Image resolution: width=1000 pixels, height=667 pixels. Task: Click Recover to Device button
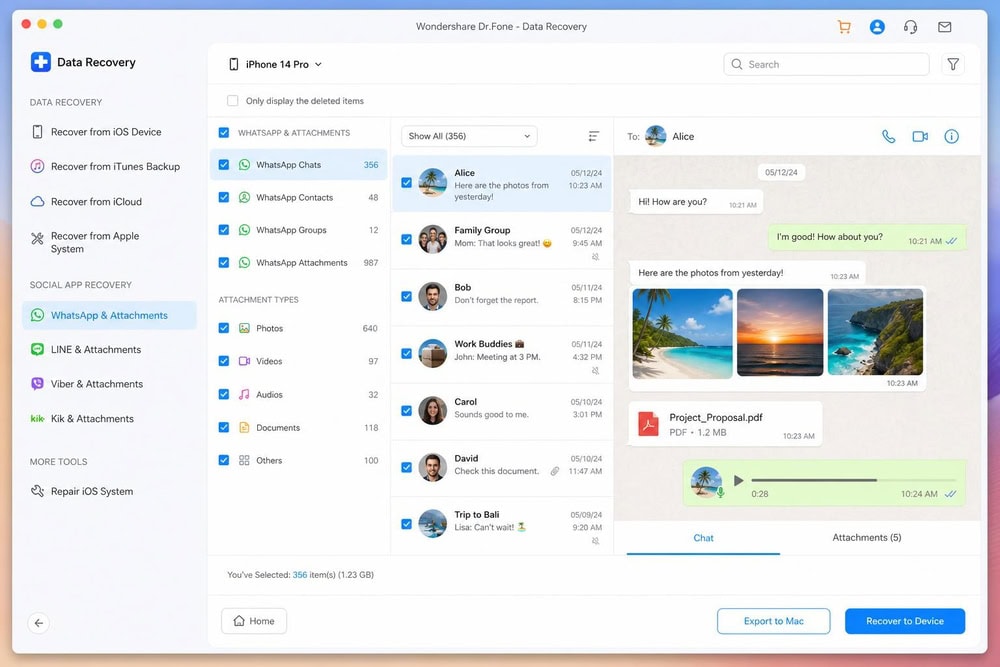[904, 621]
